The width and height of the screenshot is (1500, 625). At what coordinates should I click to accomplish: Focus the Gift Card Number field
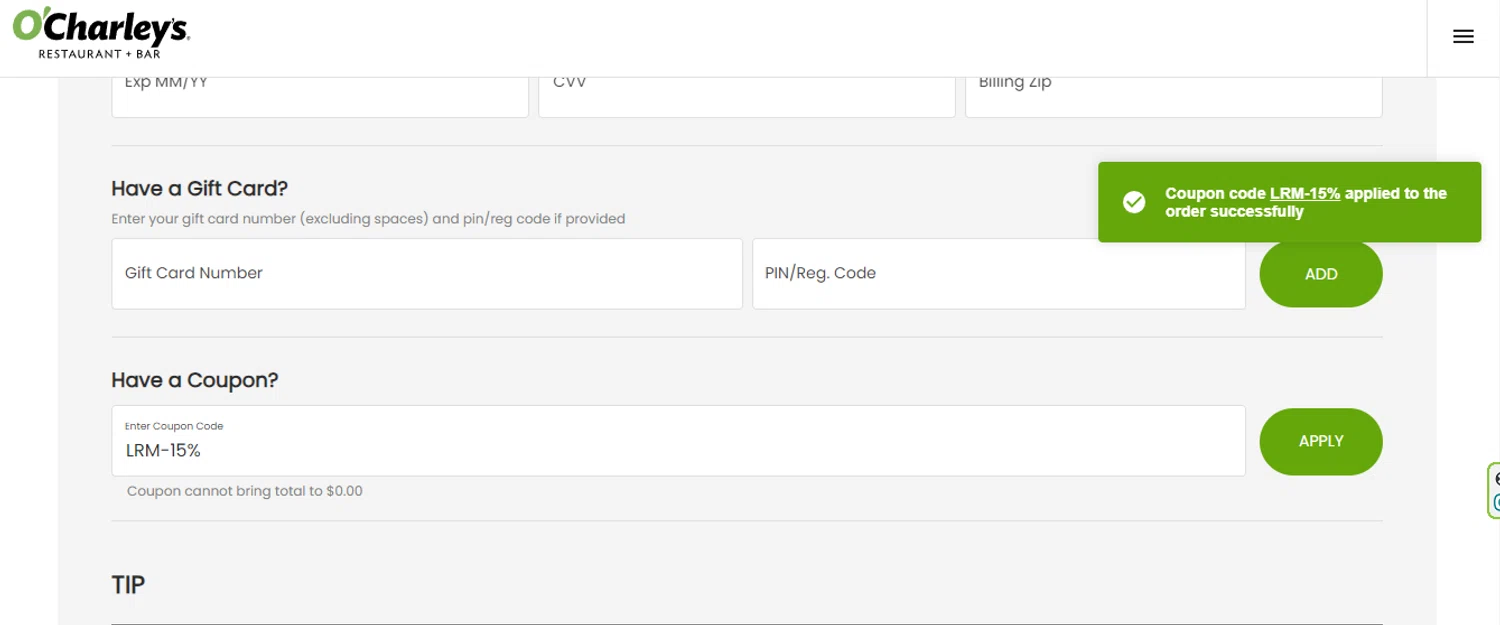(426, 273)
